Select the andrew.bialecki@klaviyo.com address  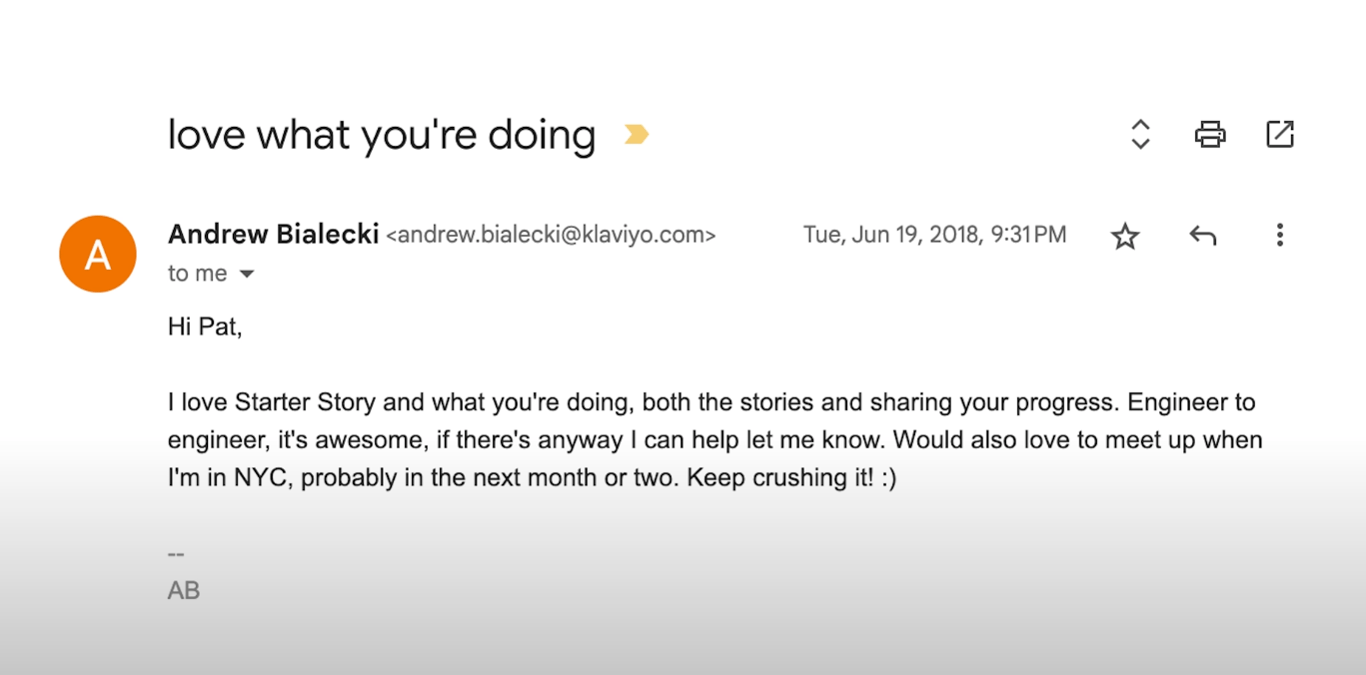551,236
